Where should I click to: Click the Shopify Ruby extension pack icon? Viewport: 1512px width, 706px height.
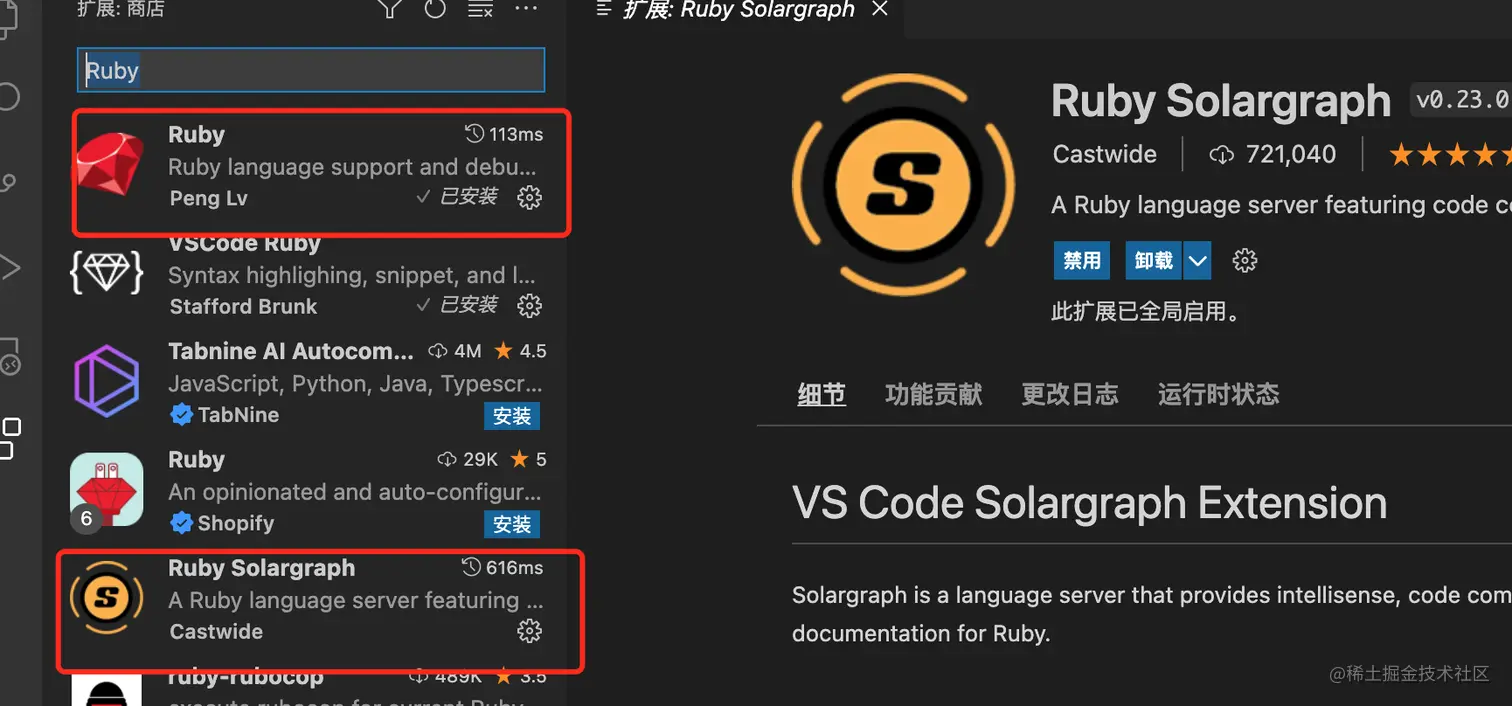pos(106,490)
